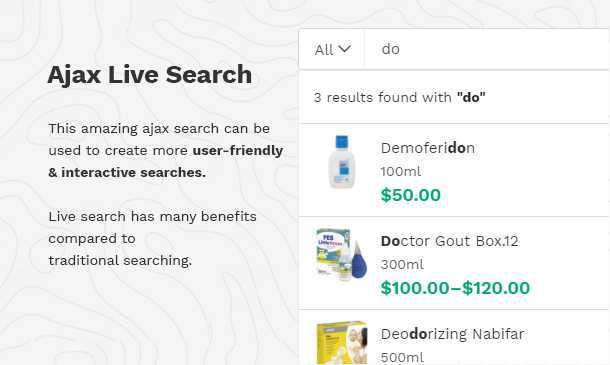
Task: Click the yellow Deodorizing Nabifar product image
Action: (x=342, y=343)
